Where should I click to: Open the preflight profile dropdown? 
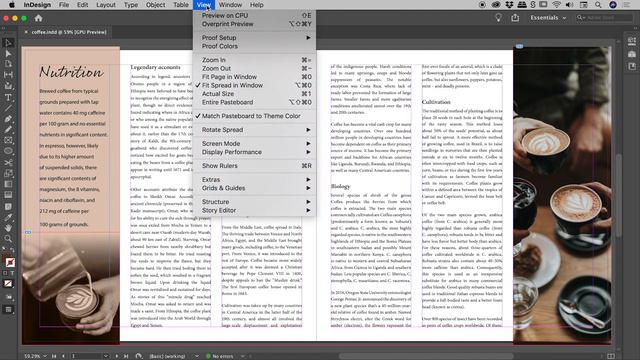click(x=197, y=356)
